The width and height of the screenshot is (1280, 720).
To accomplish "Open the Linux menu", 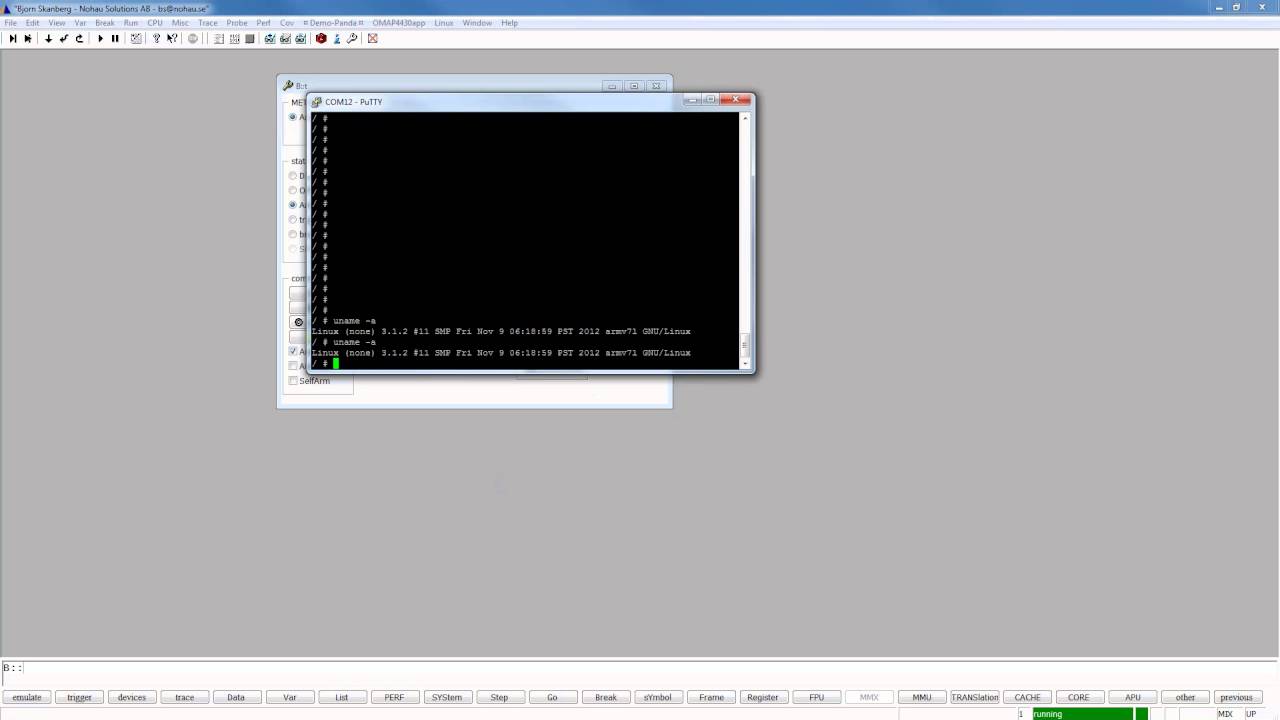I will click(x=444, y=22).
